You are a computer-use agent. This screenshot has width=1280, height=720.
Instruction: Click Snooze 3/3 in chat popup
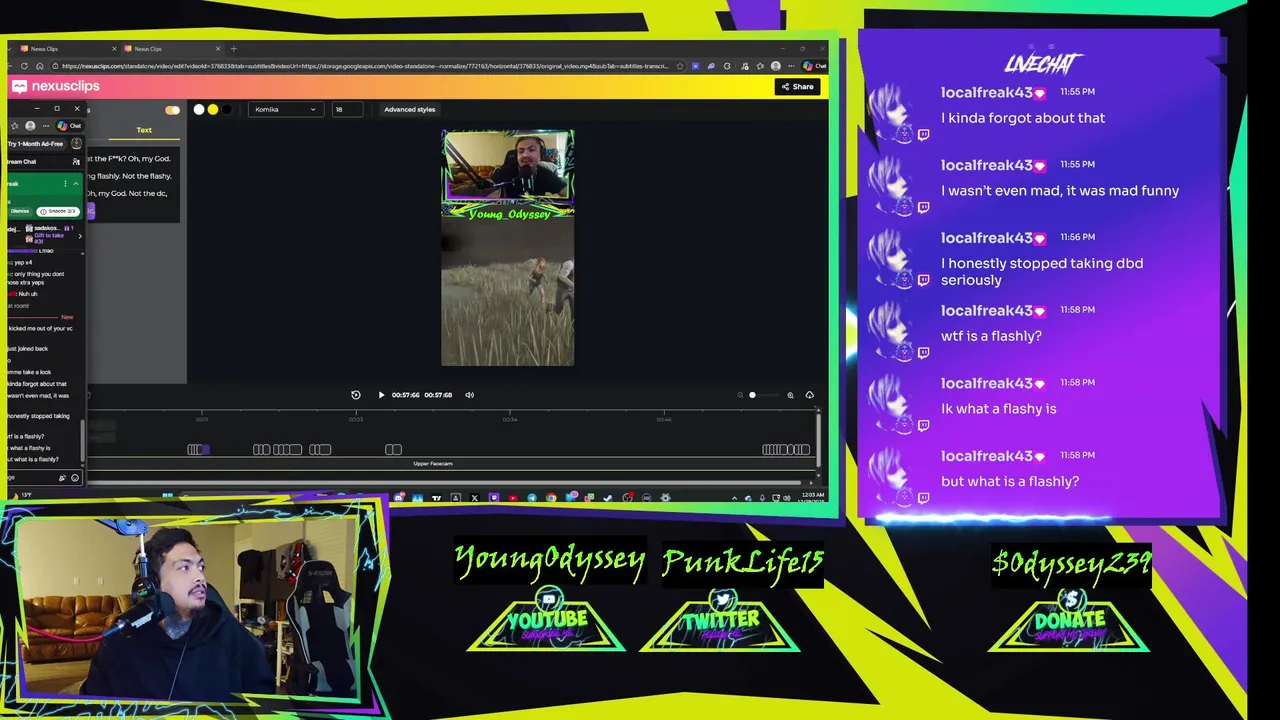58,211
